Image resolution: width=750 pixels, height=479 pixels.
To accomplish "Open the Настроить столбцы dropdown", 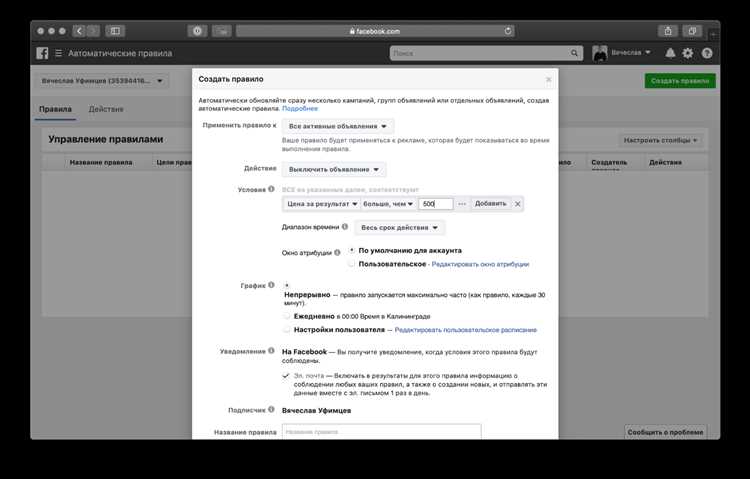I will [660, 140].
